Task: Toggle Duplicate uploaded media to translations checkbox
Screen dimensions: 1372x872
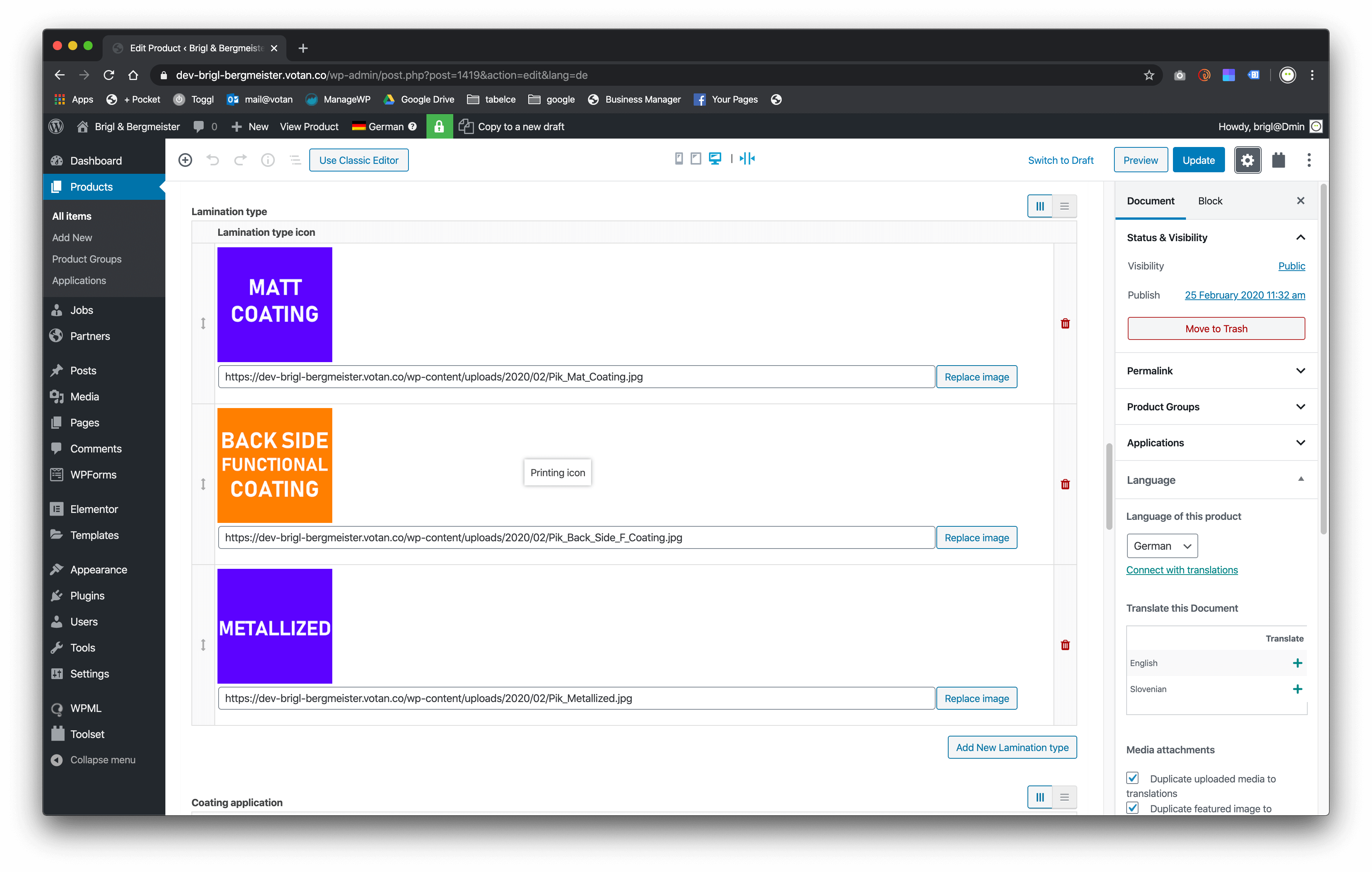Action: (x=1133, y=778)
